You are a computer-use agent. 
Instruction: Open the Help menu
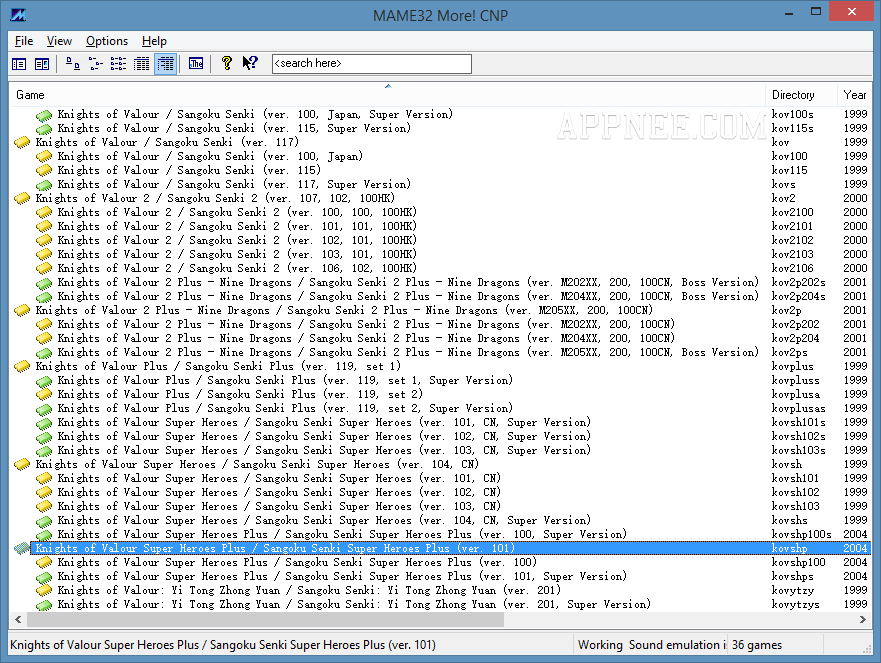tap(154, 41)
